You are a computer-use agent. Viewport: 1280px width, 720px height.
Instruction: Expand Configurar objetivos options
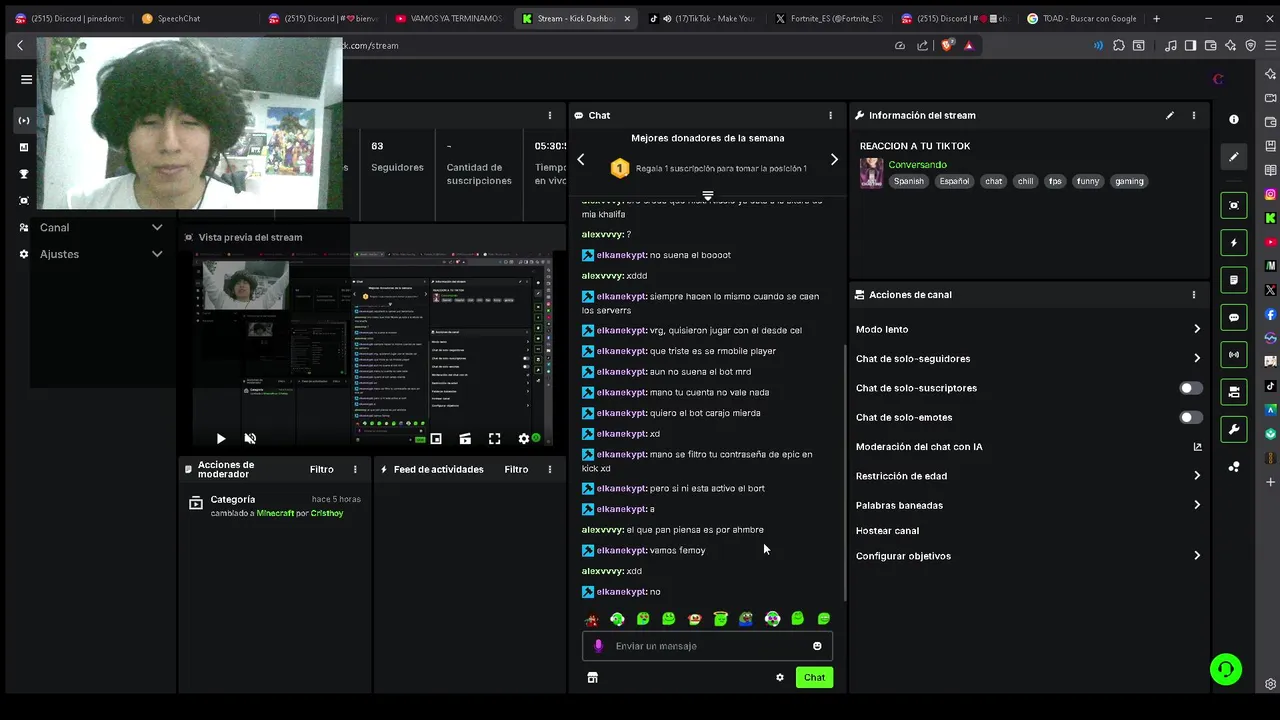1029,556
